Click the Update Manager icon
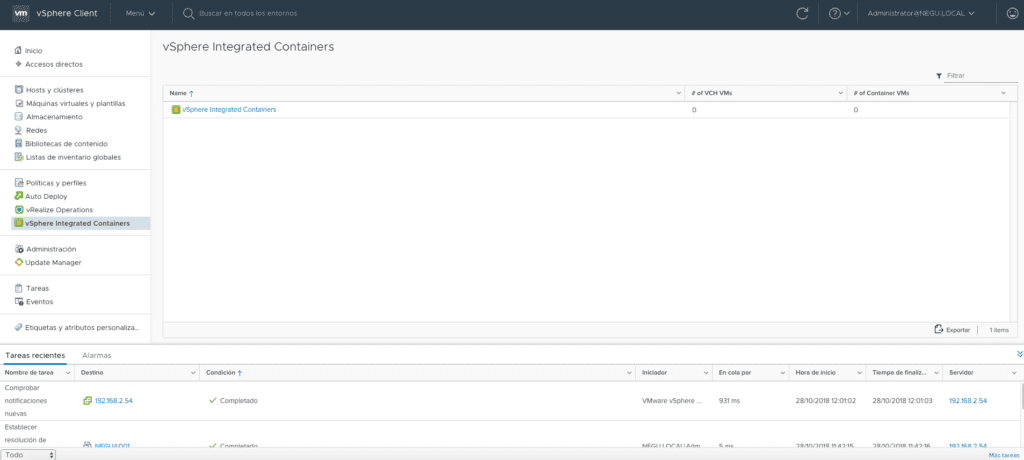The image size is (1024, 460). click(x=19, y=262)
